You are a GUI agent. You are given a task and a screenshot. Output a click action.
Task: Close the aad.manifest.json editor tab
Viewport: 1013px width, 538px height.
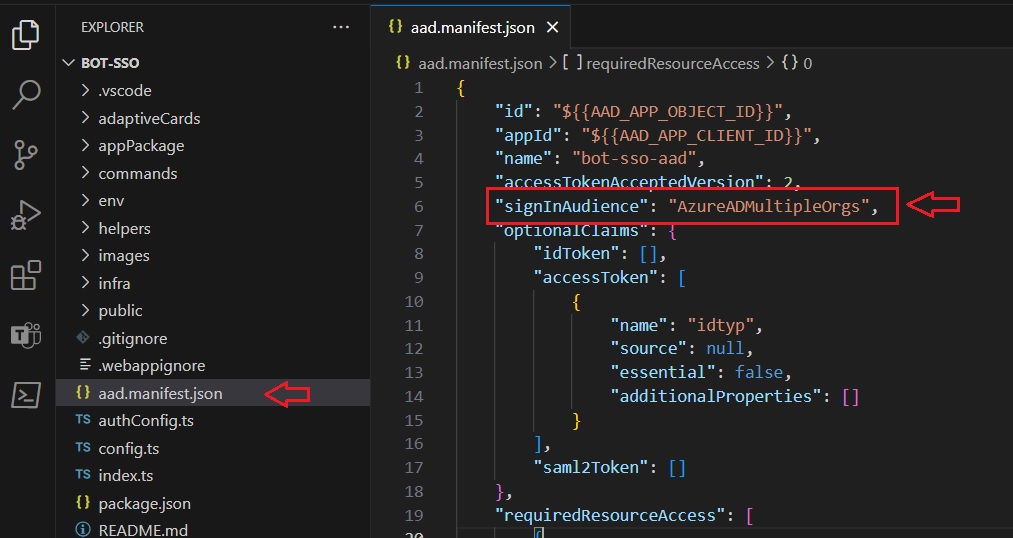pos(552,27)
